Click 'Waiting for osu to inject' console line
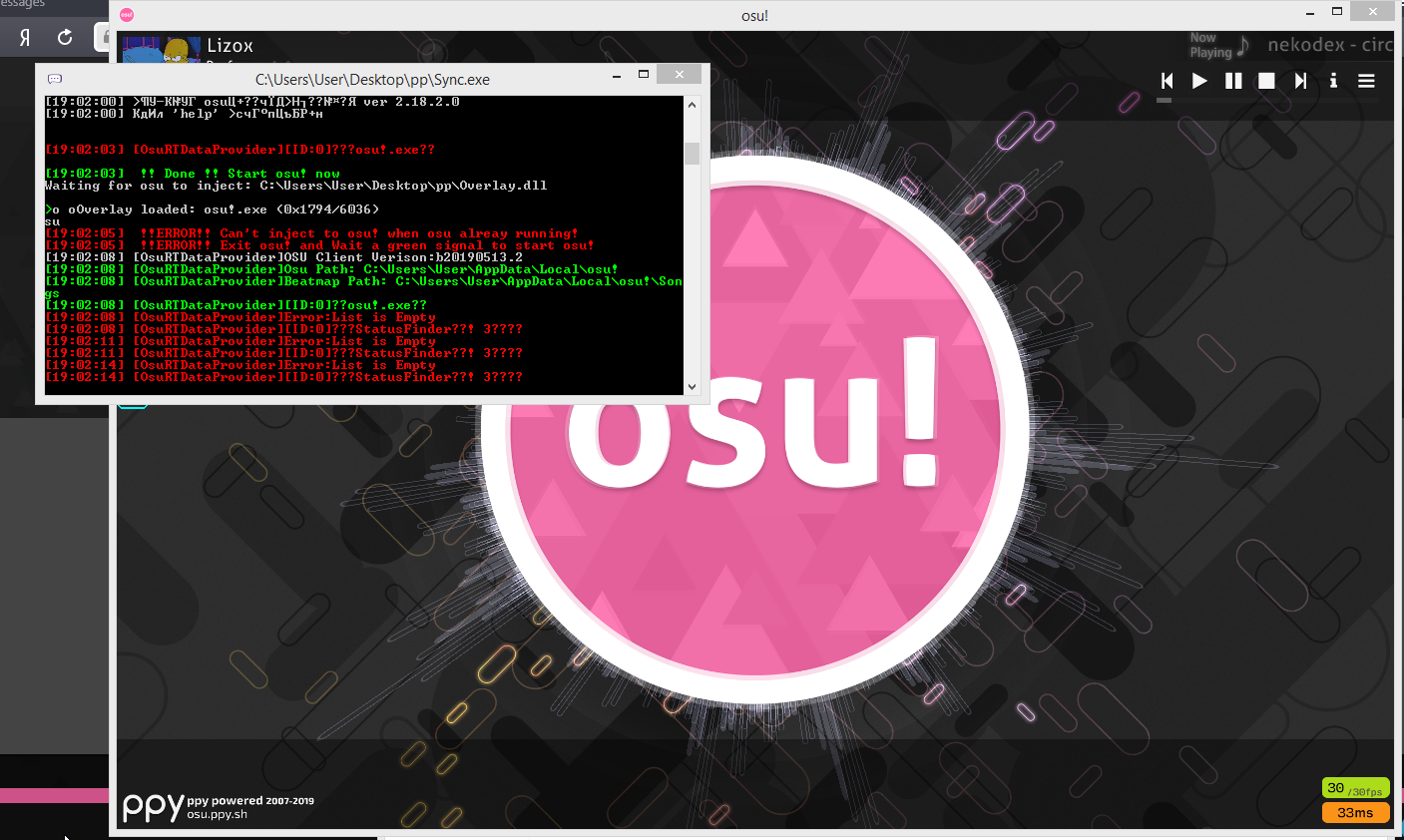The width and height of the screenshot is (1404, 840). (295, 186)
